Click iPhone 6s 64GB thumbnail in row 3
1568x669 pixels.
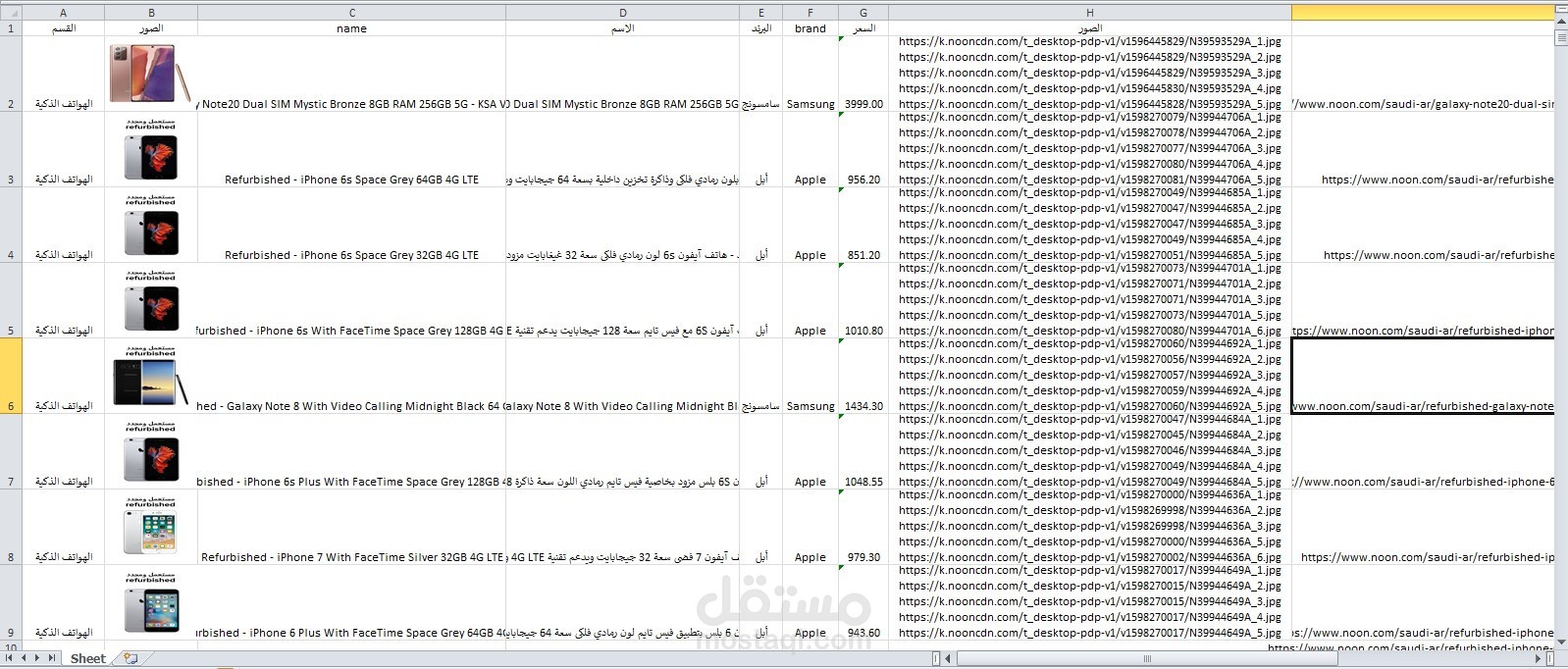pos(150,149)
